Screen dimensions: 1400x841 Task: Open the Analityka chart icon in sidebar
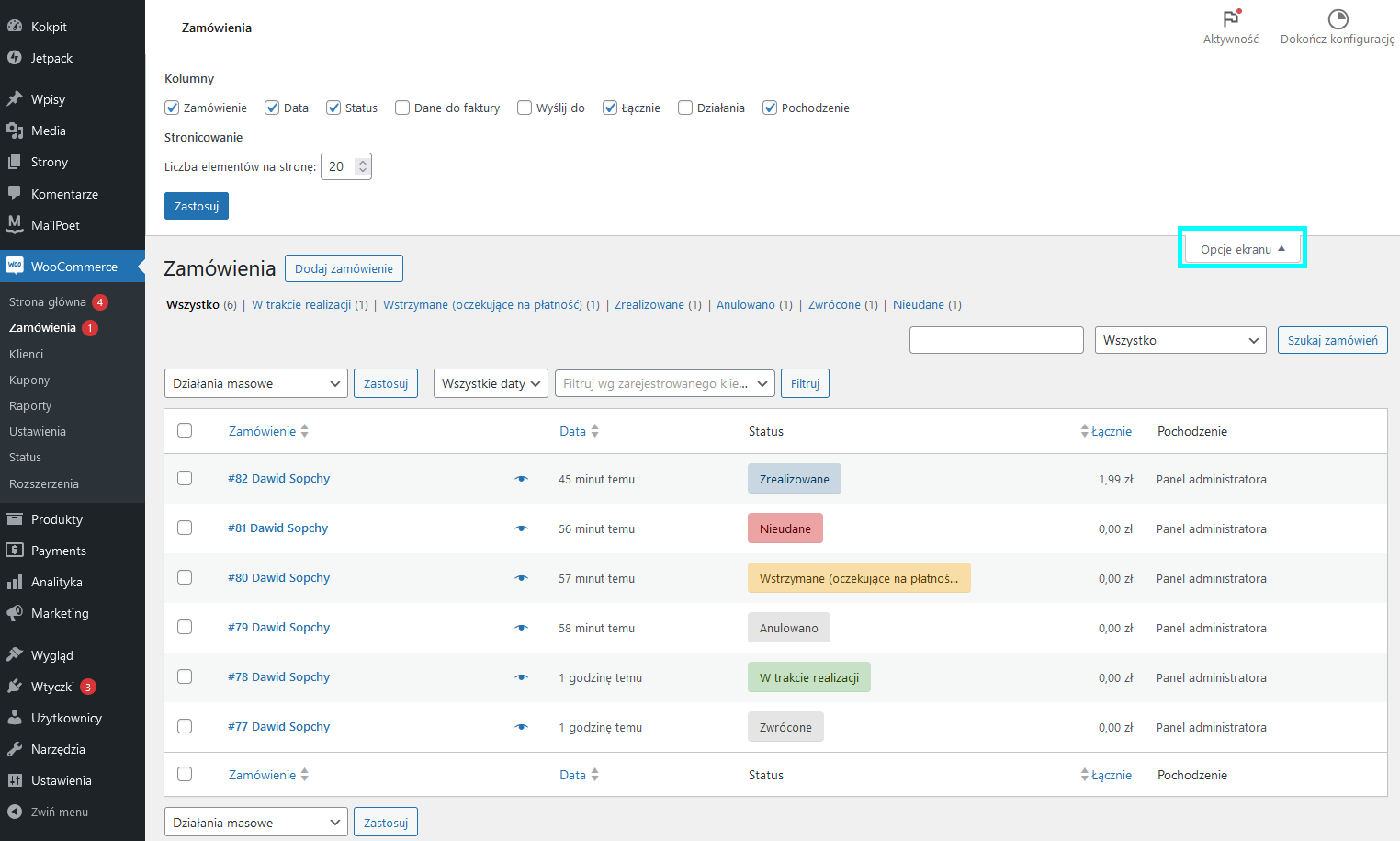pyautogui.click(x=15, y=582)
